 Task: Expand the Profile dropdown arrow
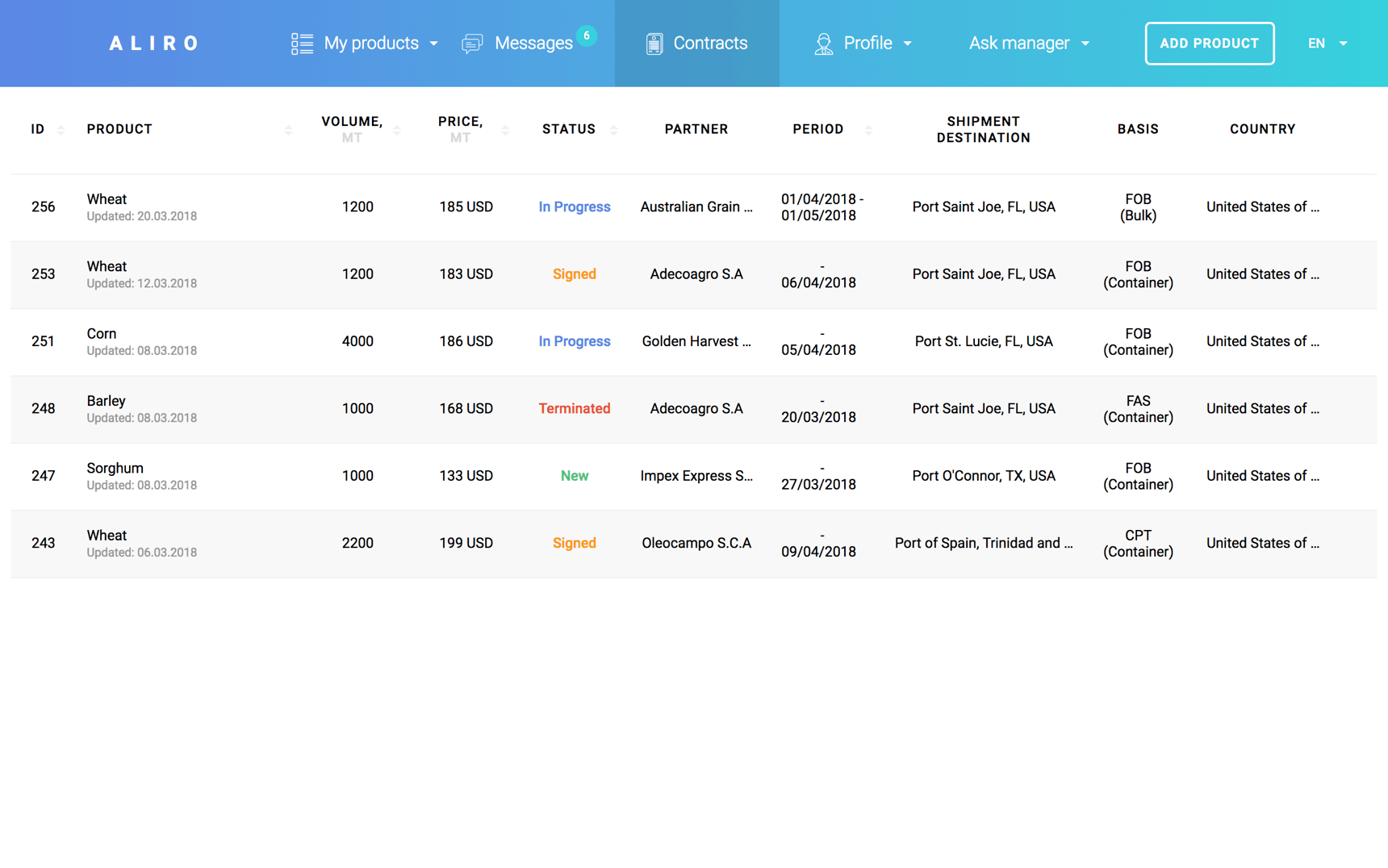click(x=908, y=44)
